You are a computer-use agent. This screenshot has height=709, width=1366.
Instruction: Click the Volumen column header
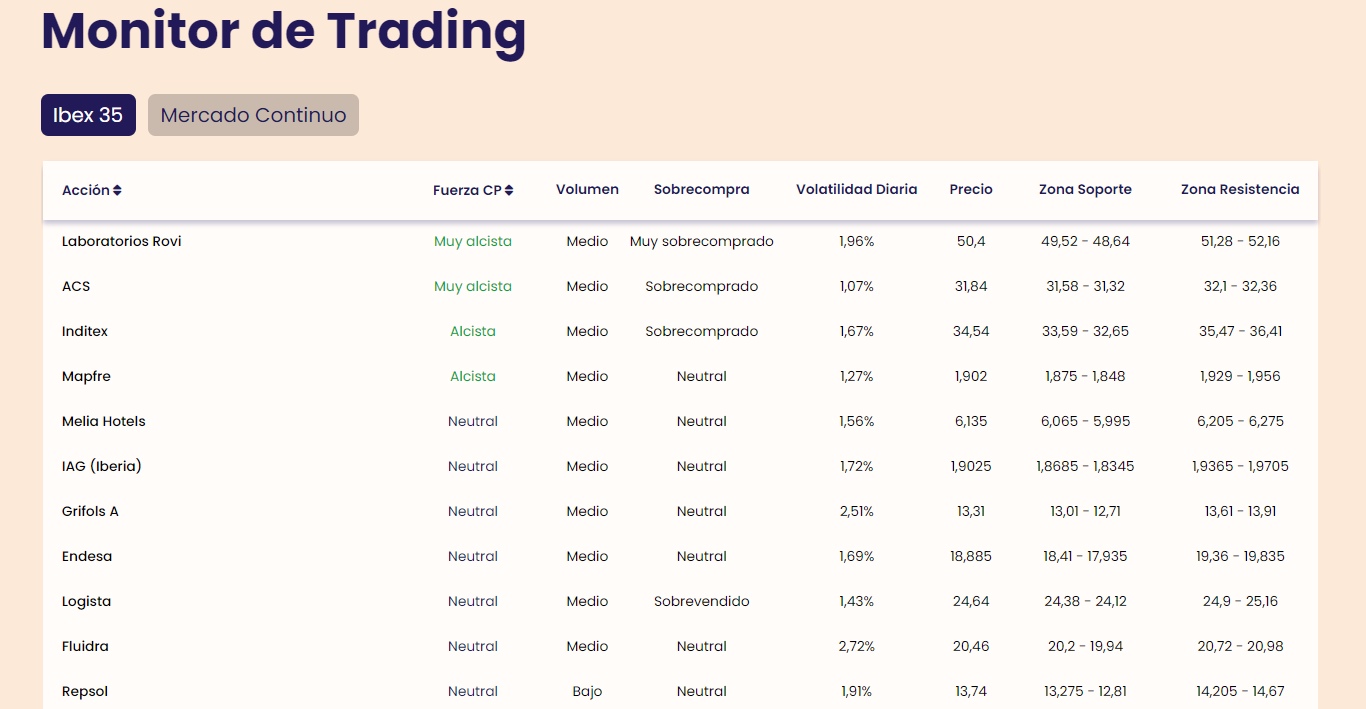point(587,189)
